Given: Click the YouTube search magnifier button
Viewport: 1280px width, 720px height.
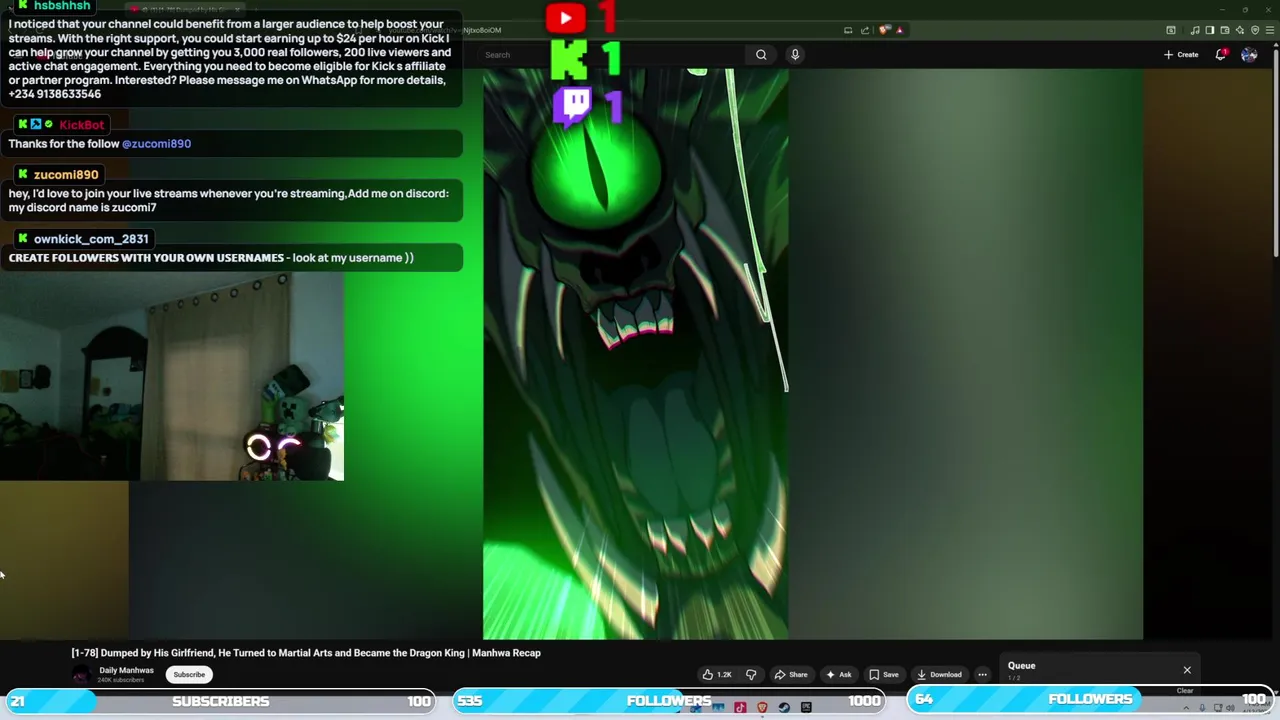Looking at the screenshot, I should [x=761, y=55].
